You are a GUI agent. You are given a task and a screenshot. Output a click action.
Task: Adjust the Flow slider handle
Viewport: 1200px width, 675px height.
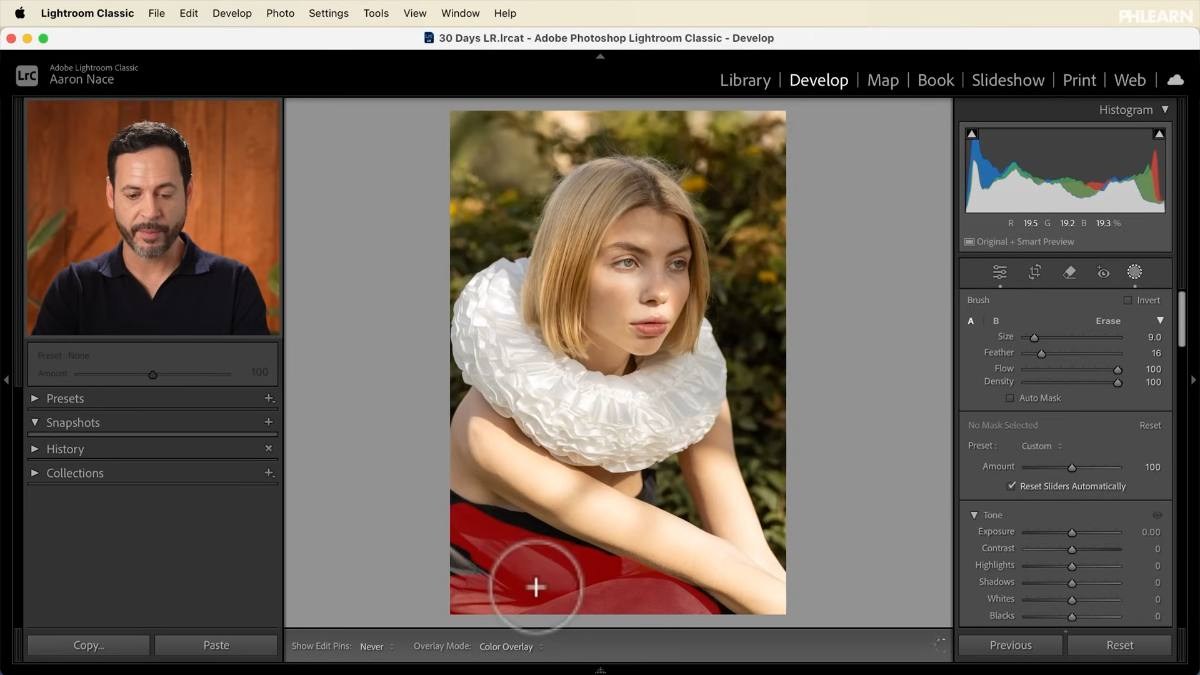(x=1117, y=369)
